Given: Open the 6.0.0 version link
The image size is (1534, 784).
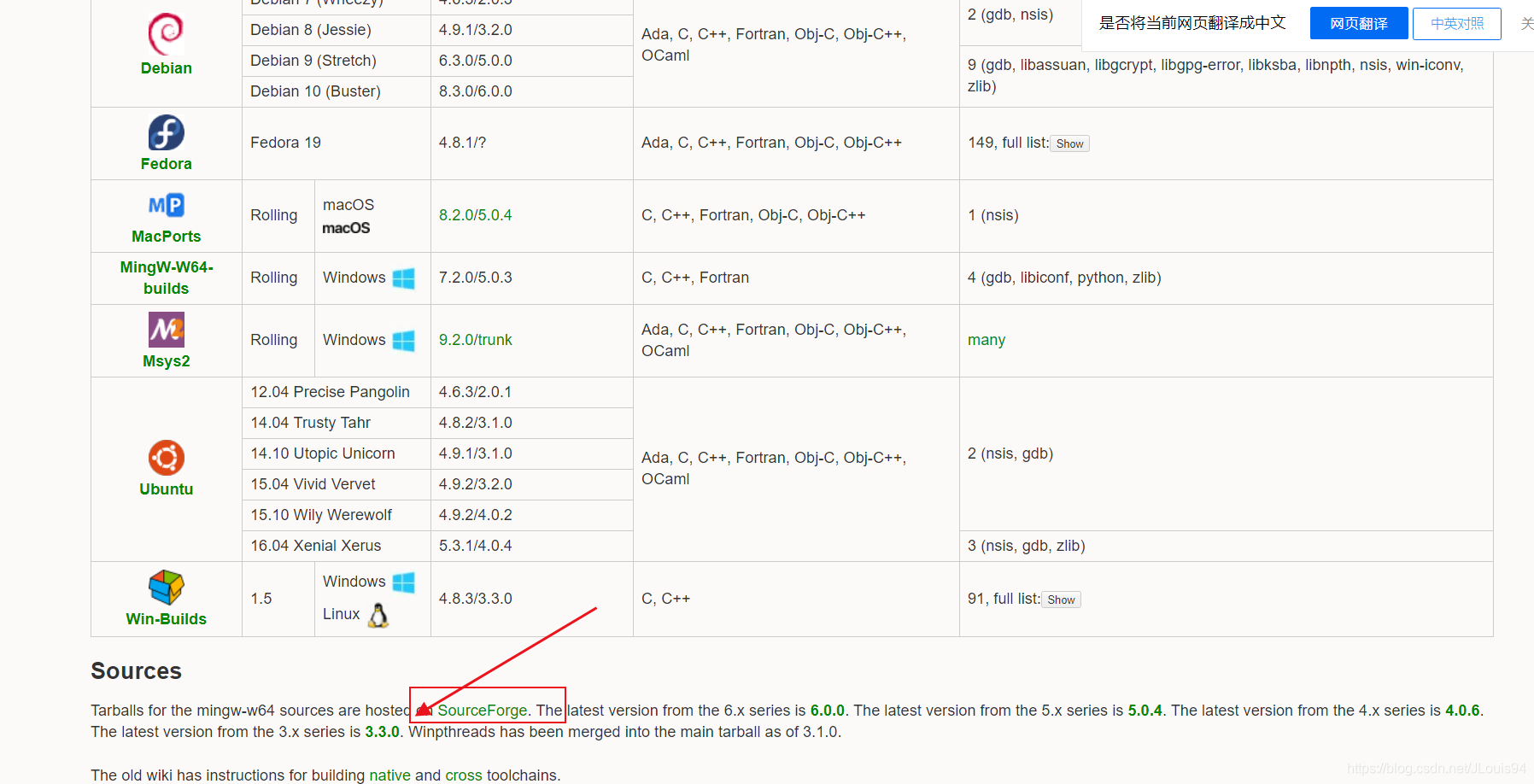Looking at the screenshot, I should 827,711.
